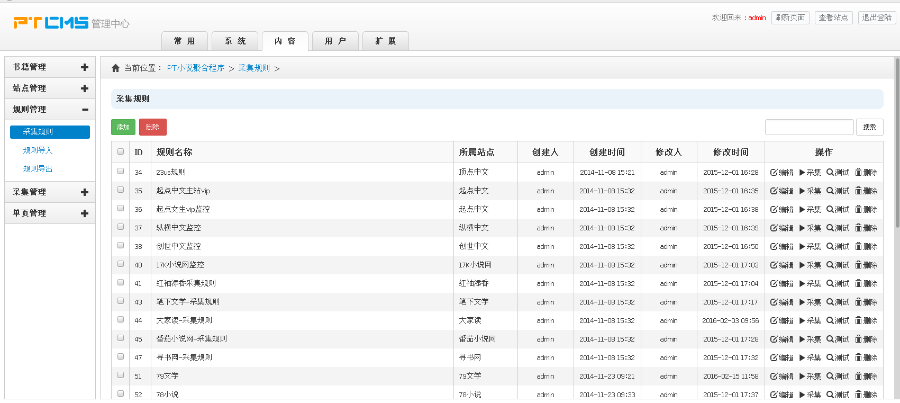The width and height of the screenshot is (900, 403).
Task: Click 退出登录 logout button
Action: (878, 18)
